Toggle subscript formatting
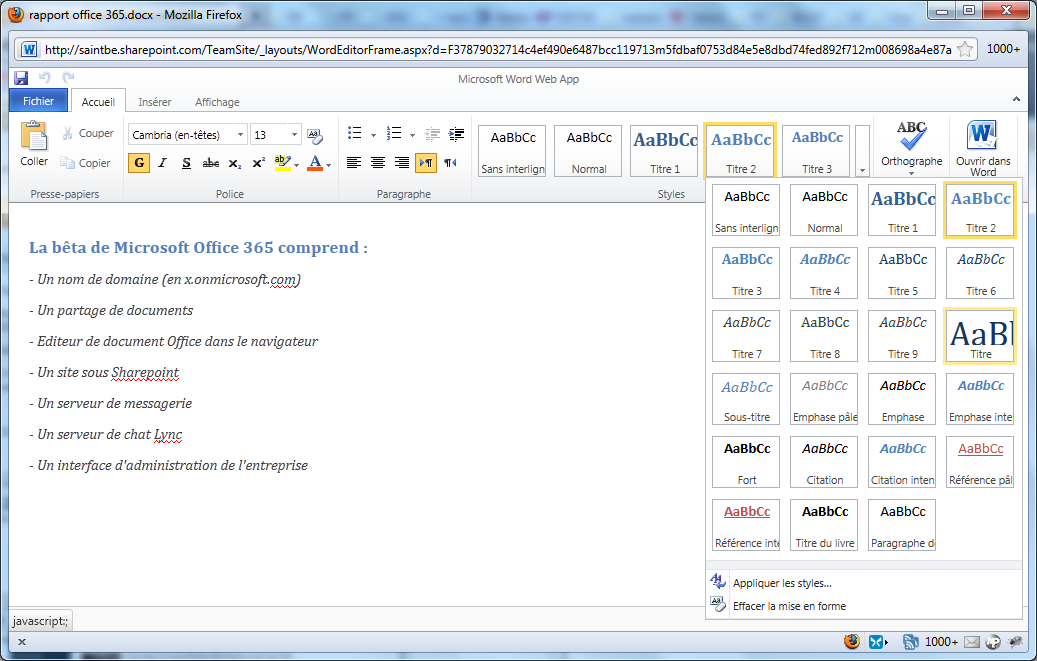This screenshot has width=1037, height=661. [x=235, y=163]
